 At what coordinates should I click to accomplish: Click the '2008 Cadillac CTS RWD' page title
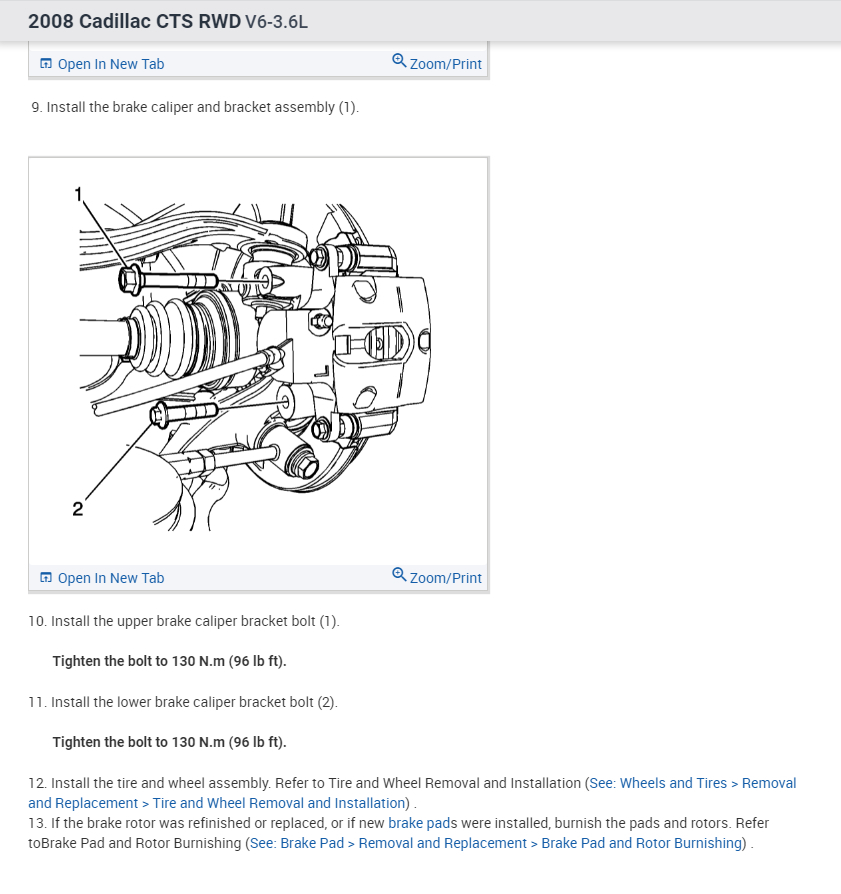pyautogui.click(x=135, y=21)
